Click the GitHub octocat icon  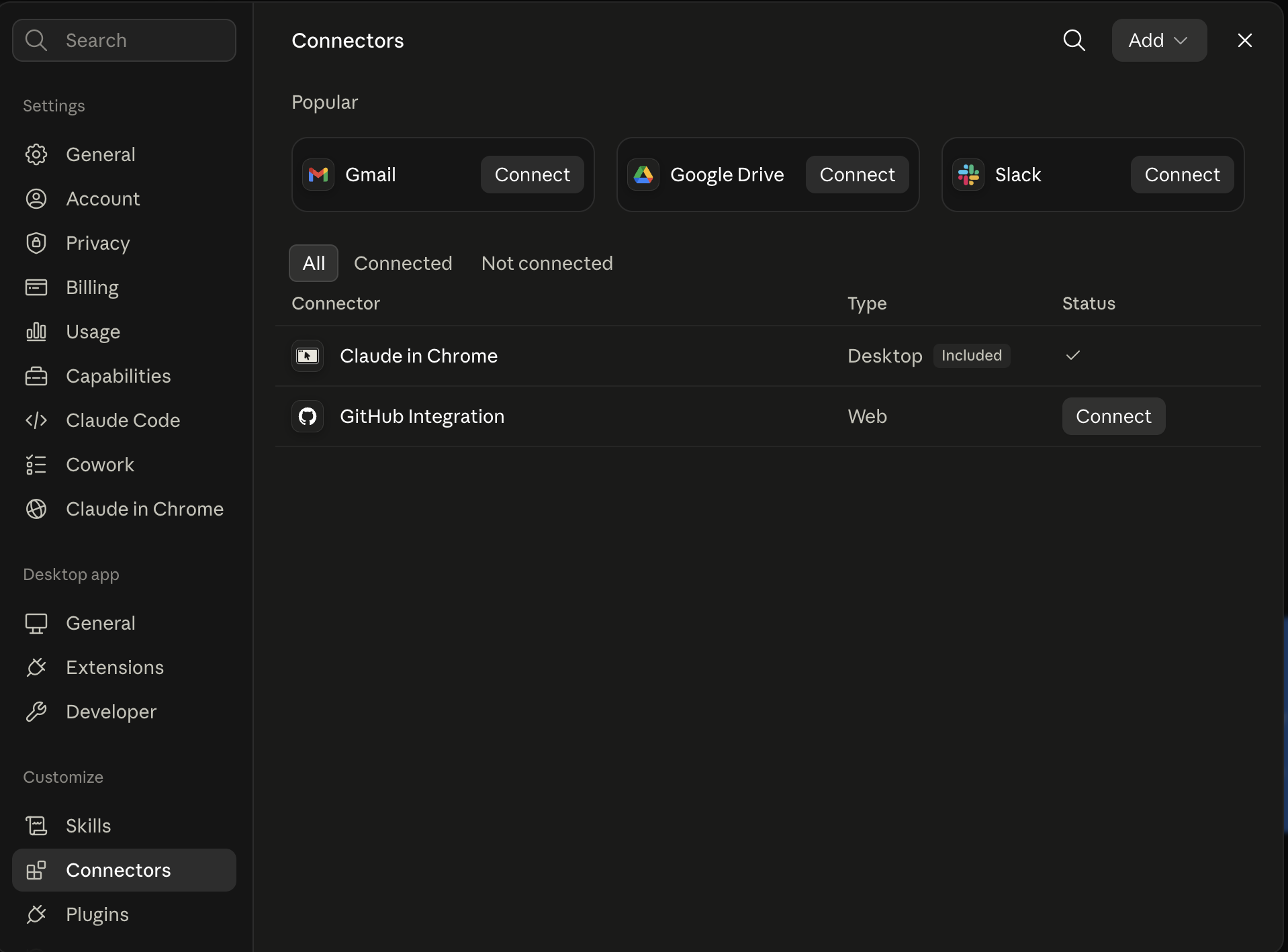point(308,416)
